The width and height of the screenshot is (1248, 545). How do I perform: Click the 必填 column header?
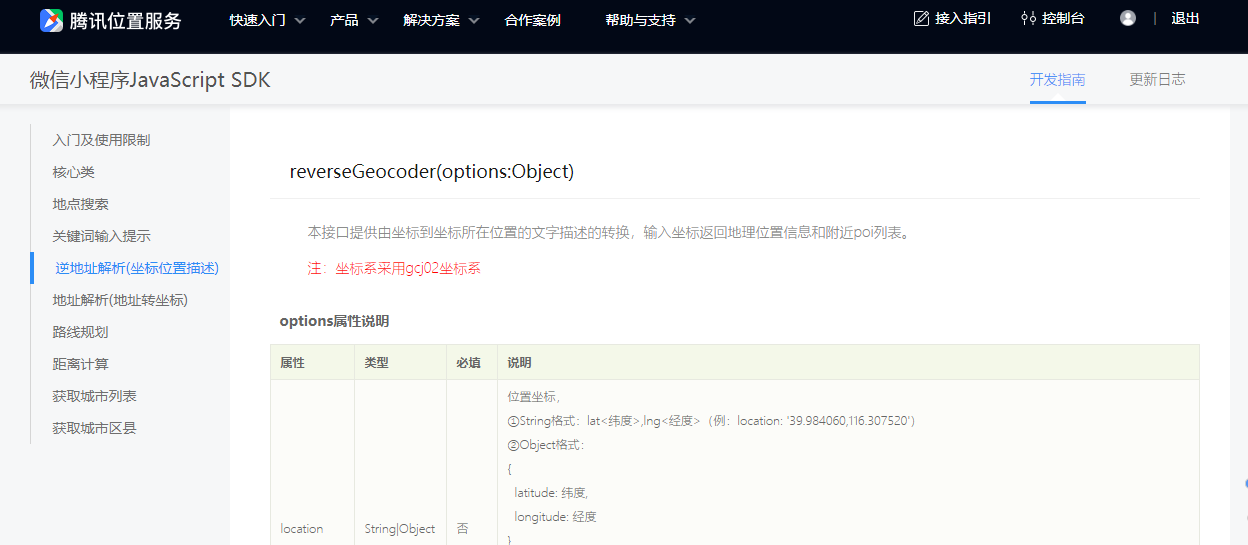468,363
